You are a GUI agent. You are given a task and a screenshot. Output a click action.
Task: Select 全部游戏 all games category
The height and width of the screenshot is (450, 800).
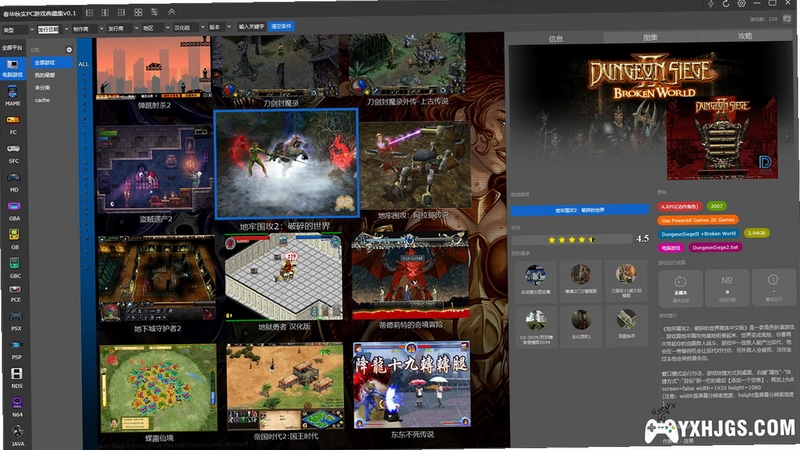[51, 62]
